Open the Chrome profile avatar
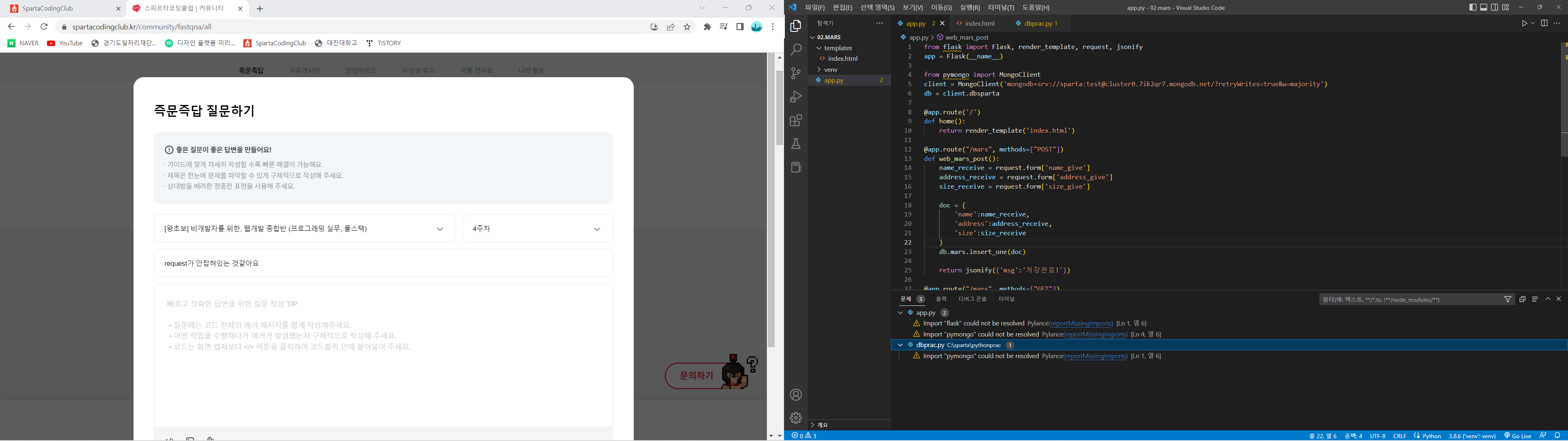 757,27
